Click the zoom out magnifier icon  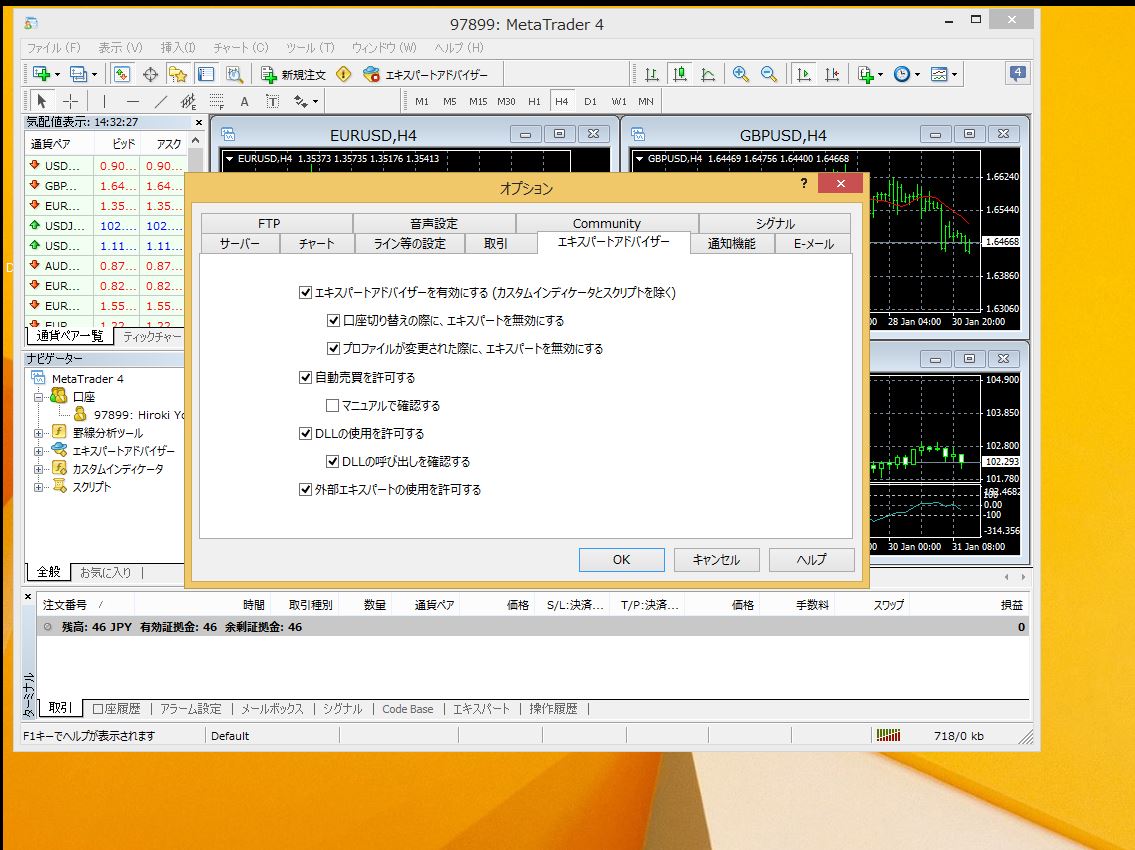[769, 74]
